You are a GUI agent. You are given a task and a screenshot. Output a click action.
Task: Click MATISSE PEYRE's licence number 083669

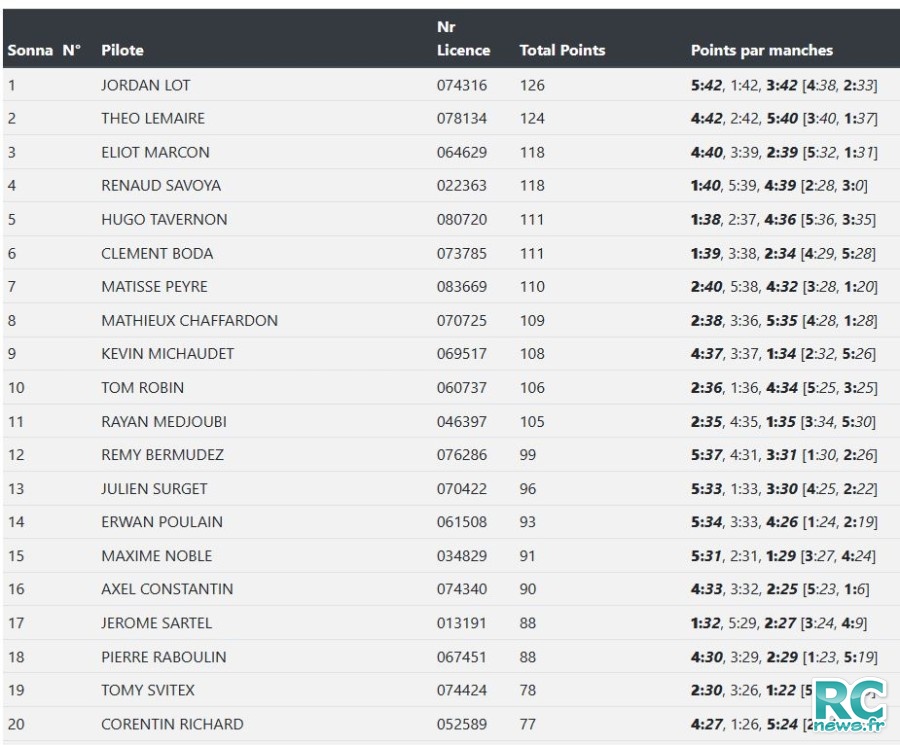coord(462,286)
